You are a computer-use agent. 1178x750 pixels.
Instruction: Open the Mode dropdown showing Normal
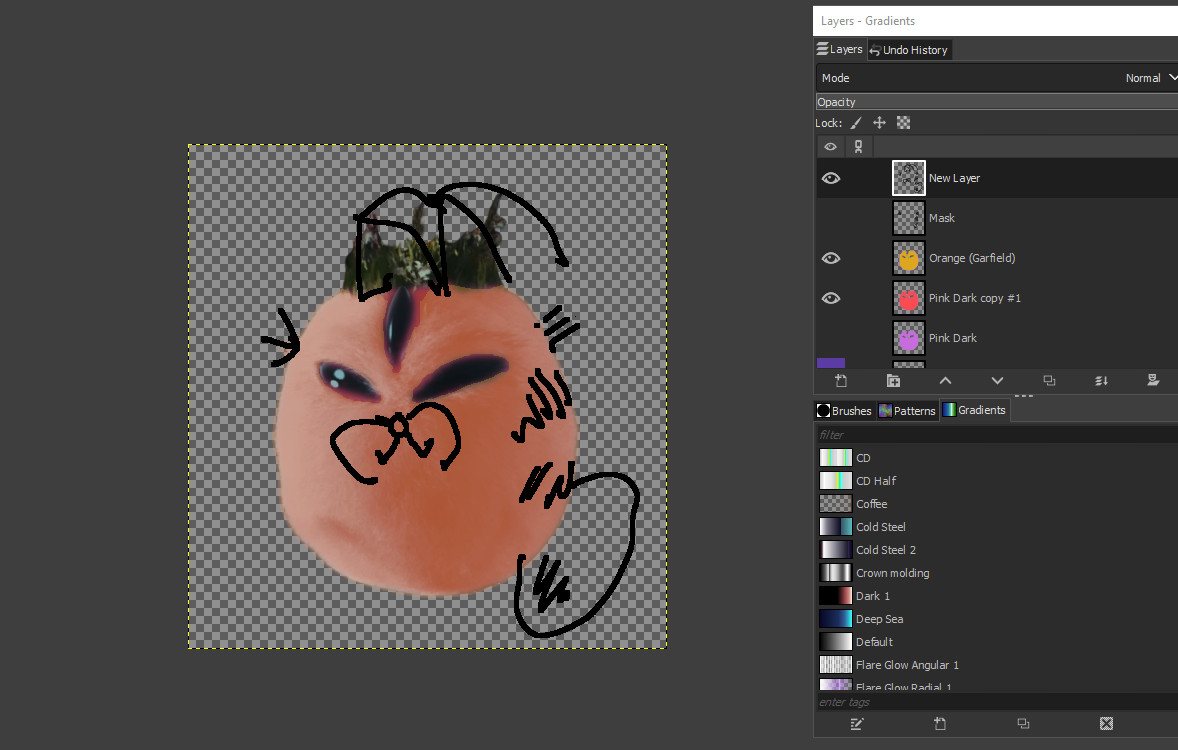(997, 78)
